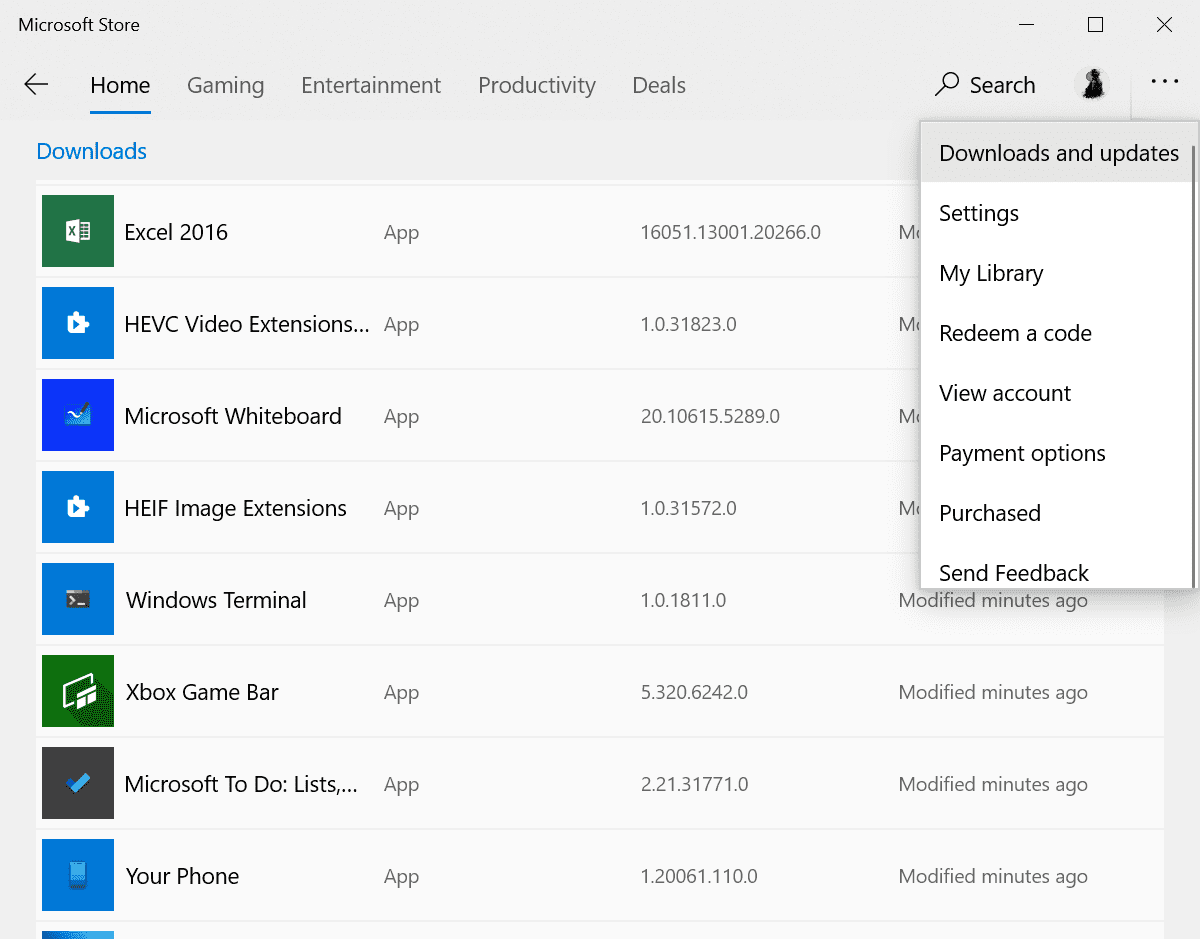Open Payment options

tap(1056, 453)
